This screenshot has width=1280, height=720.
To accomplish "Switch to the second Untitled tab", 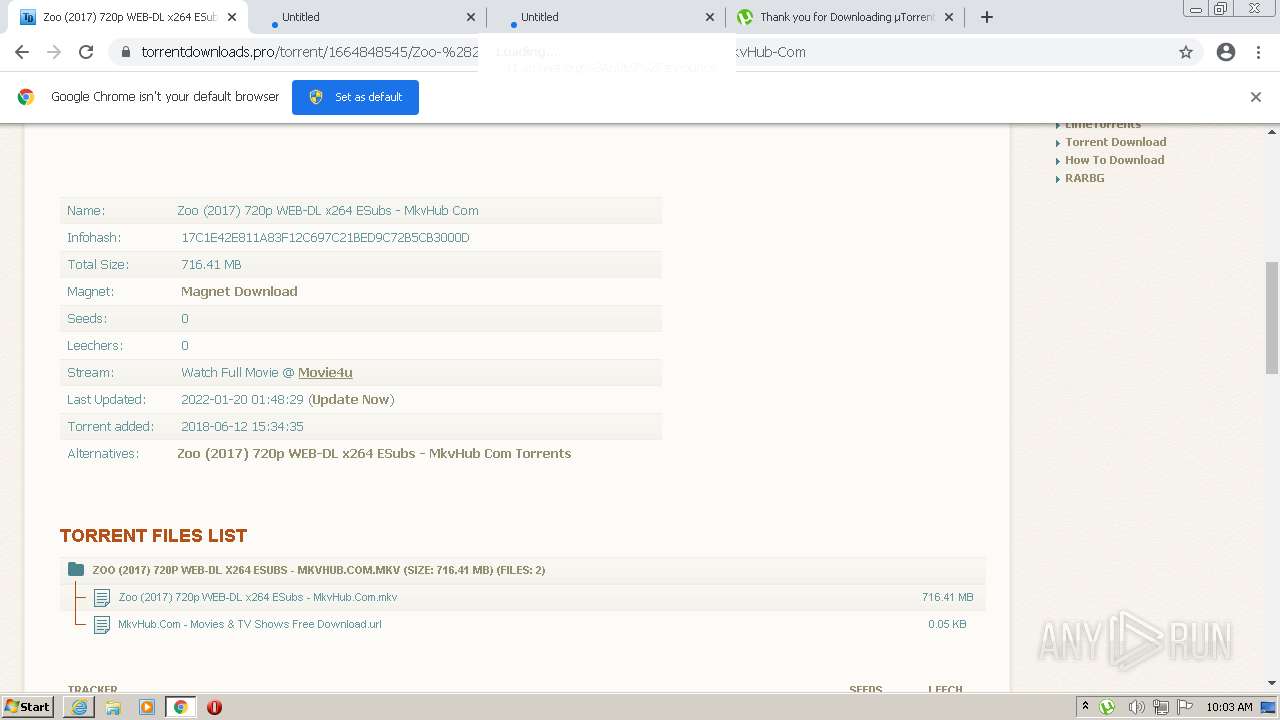I will click(x=604, y=17).
